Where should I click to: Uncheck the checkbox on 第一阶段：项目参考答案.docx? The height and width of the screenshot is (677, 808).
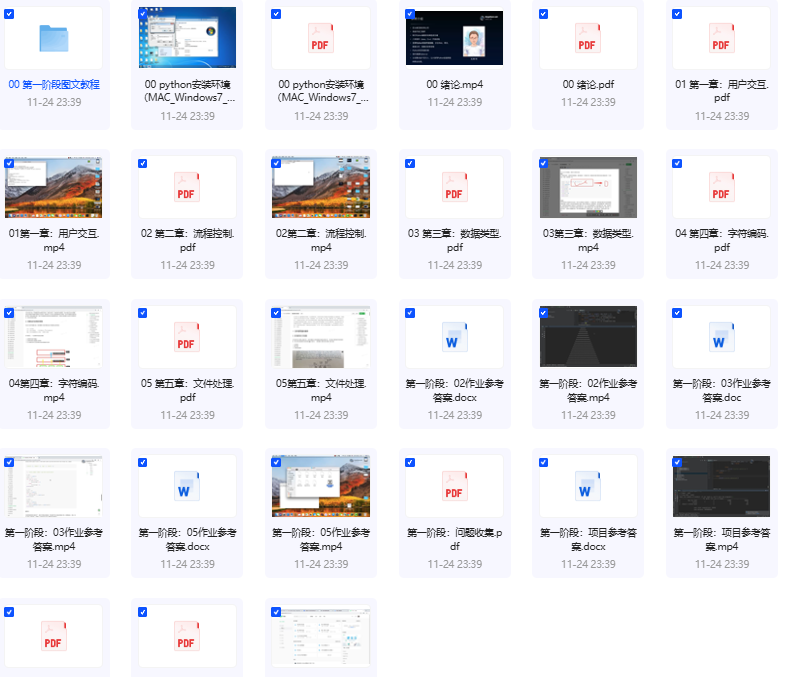(544, 463)
